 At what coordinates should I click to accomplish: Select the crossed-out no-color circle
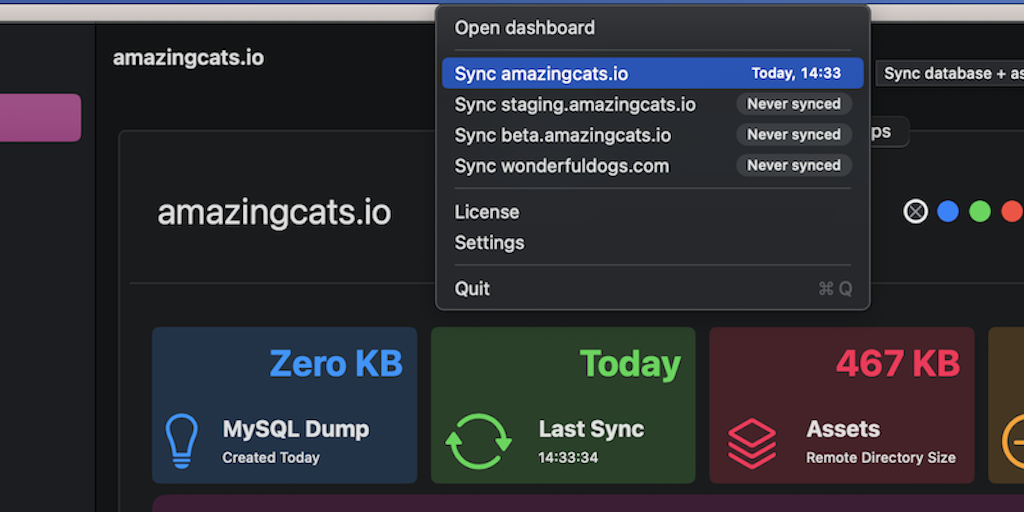click(916, 211)
